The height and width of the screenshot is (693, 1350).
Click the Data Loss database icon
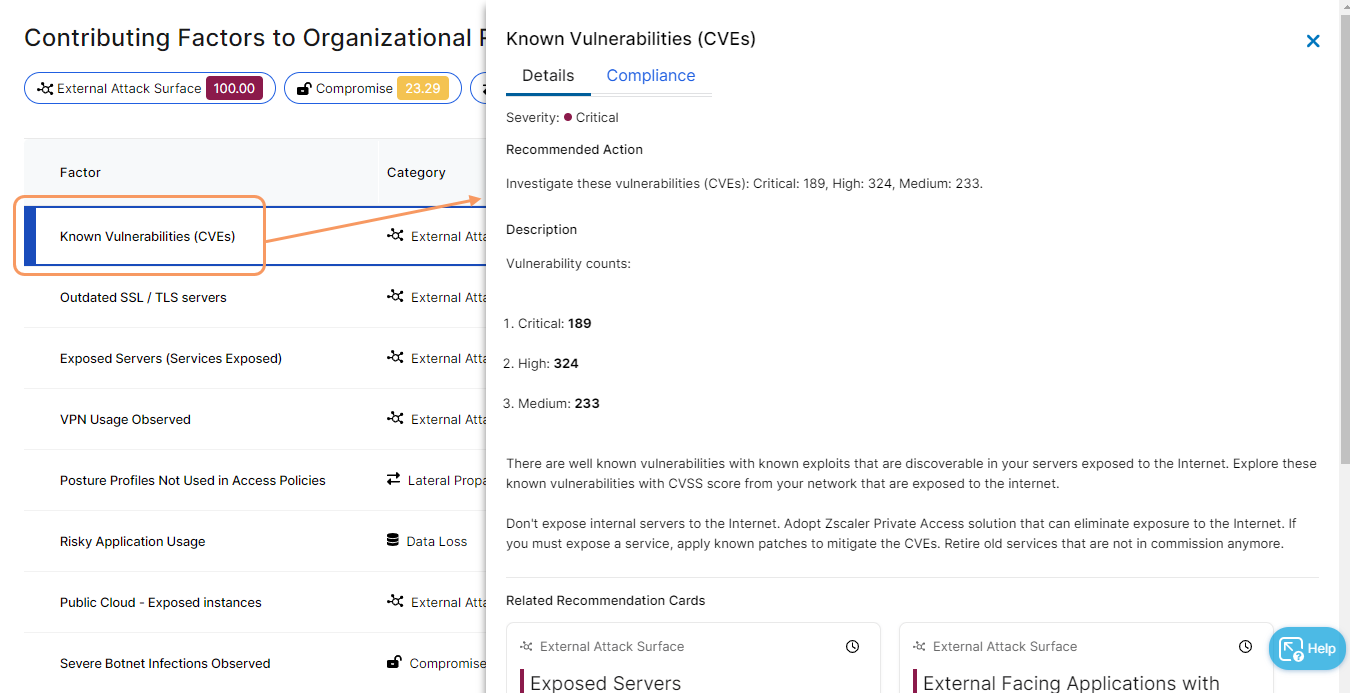393,541
